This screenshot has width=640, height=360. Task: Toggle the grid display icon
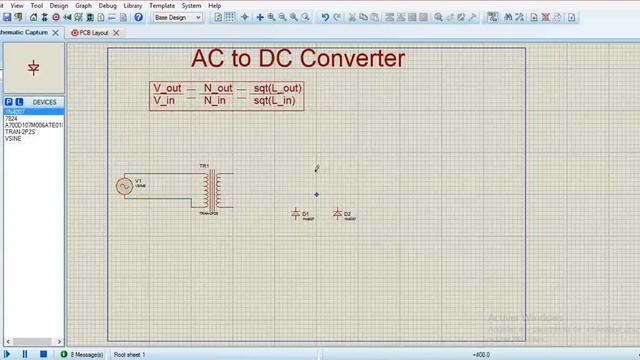pos(230,17)
